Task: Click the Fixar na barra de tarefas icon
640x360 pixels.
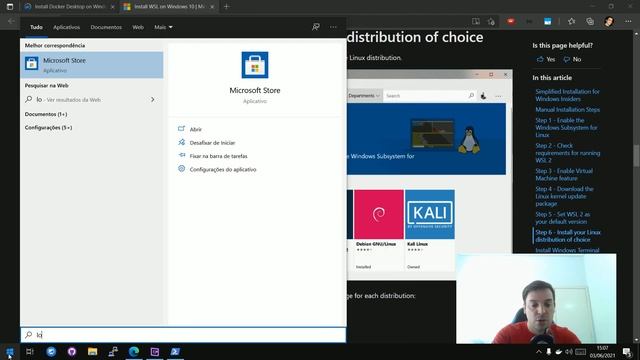Action: pyautogui.click(x=182, y=156)
